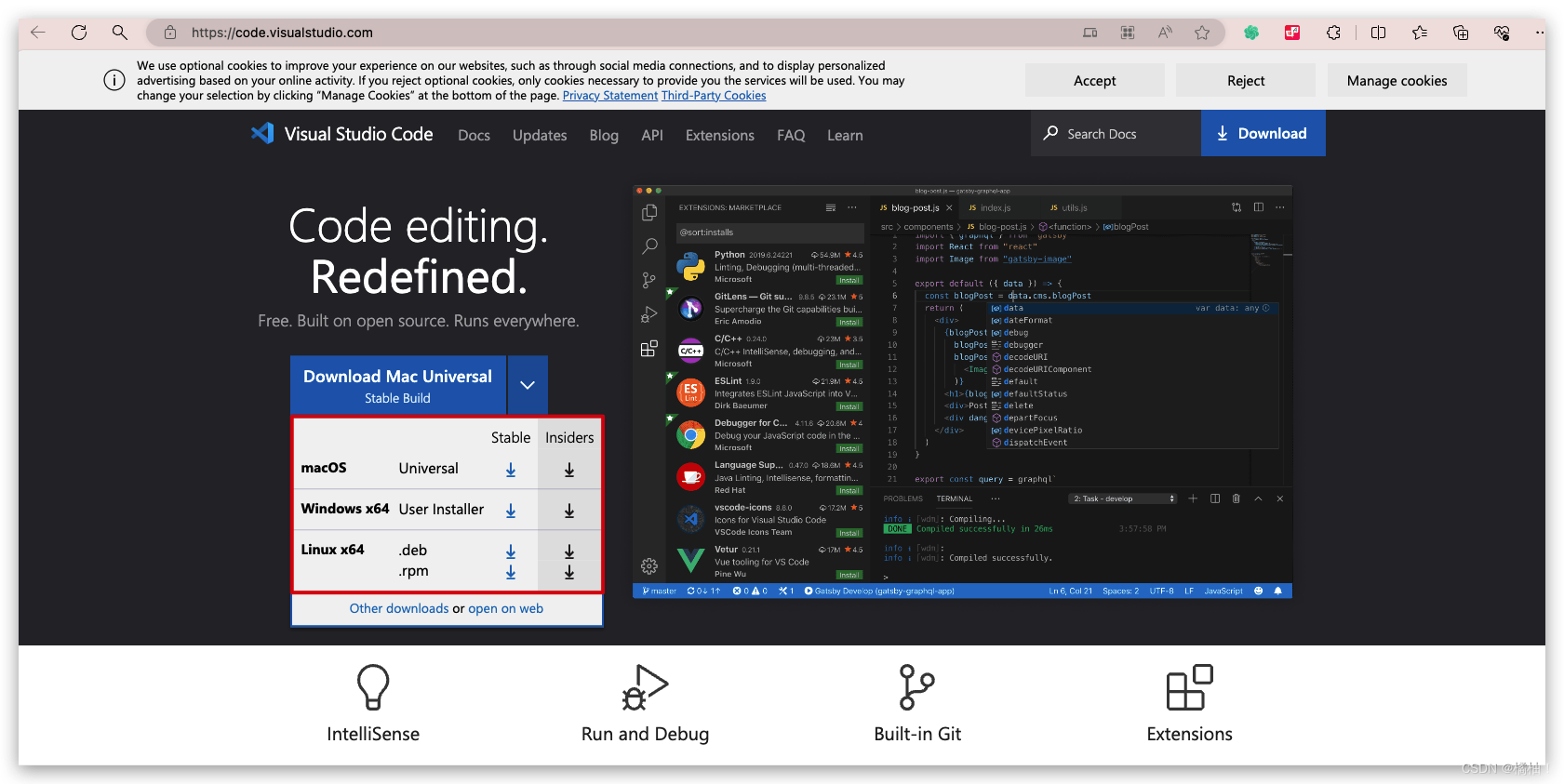Click Download Mac Universal Stable Build
The height and width of the screenshot is (784, 1564).
(x=398, y=386)
